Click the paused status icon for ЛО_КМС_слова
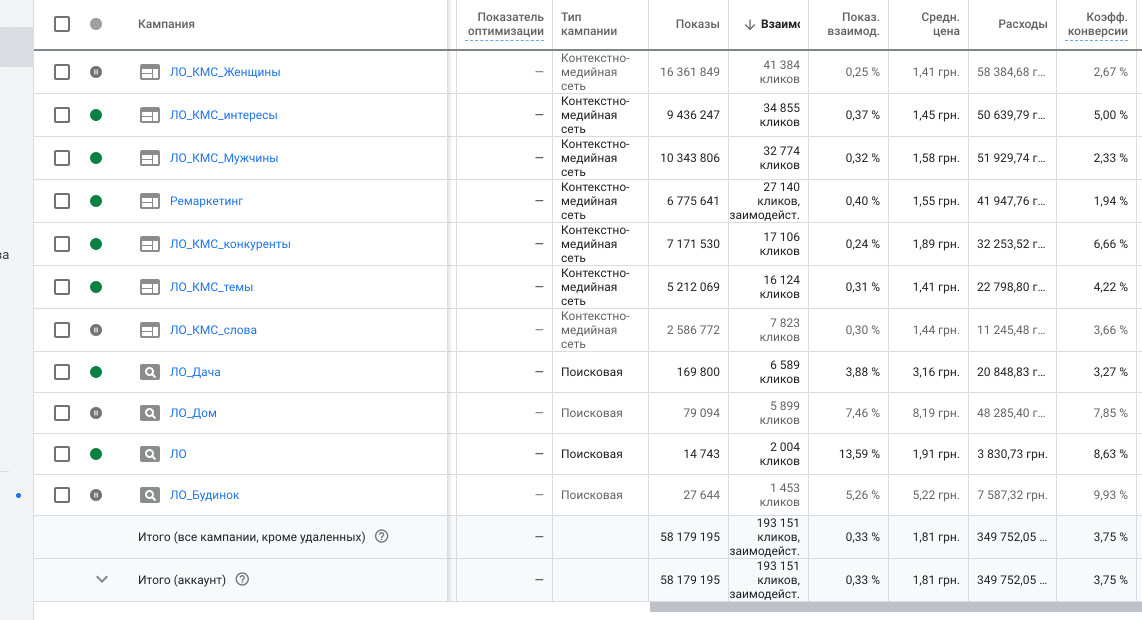1142x620 pixels. tap(95, 330)
